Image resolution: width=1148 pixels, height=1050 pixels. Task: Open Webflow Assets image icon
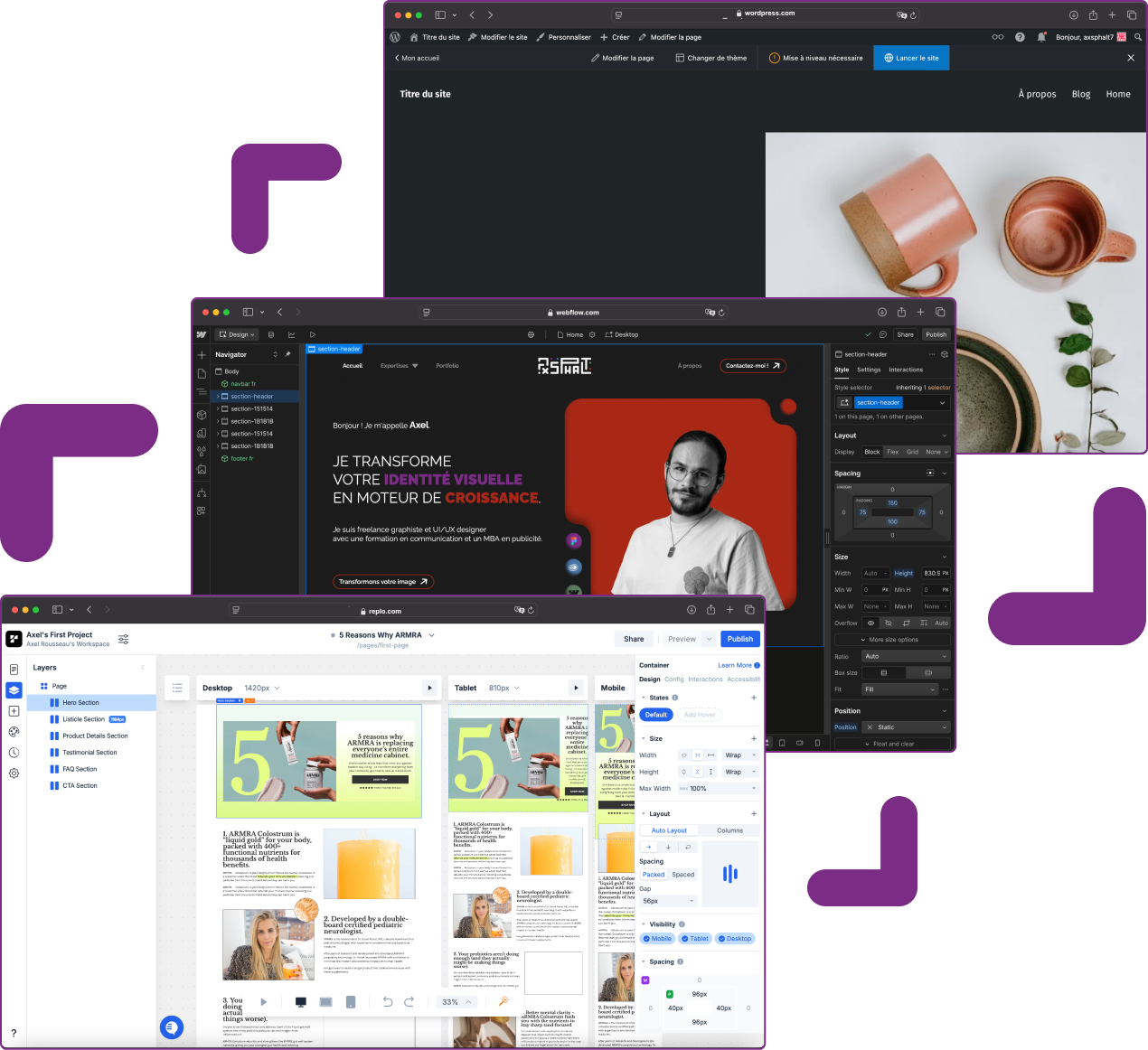point(202,470)
